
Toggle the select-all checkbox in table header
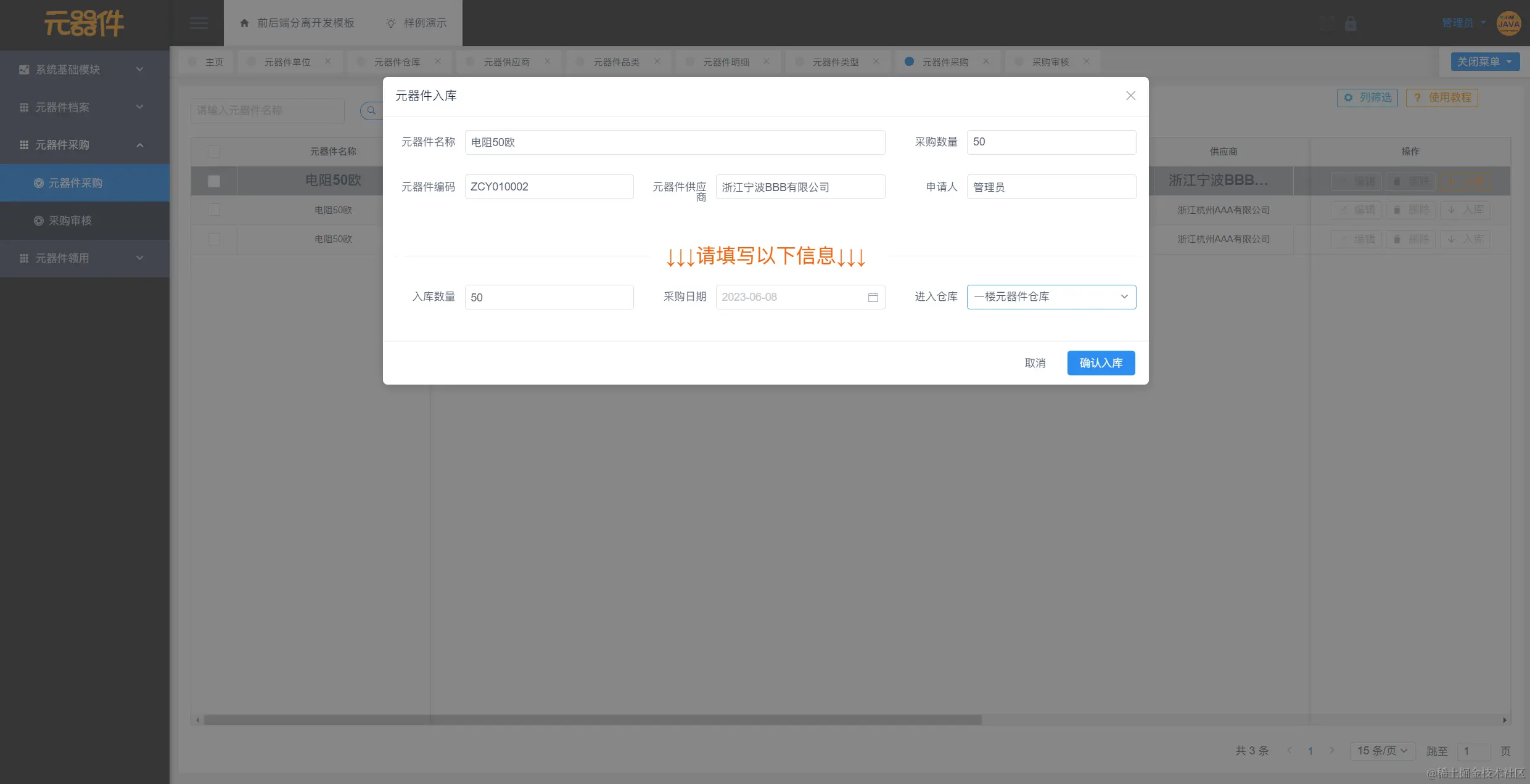click(214, 151)
